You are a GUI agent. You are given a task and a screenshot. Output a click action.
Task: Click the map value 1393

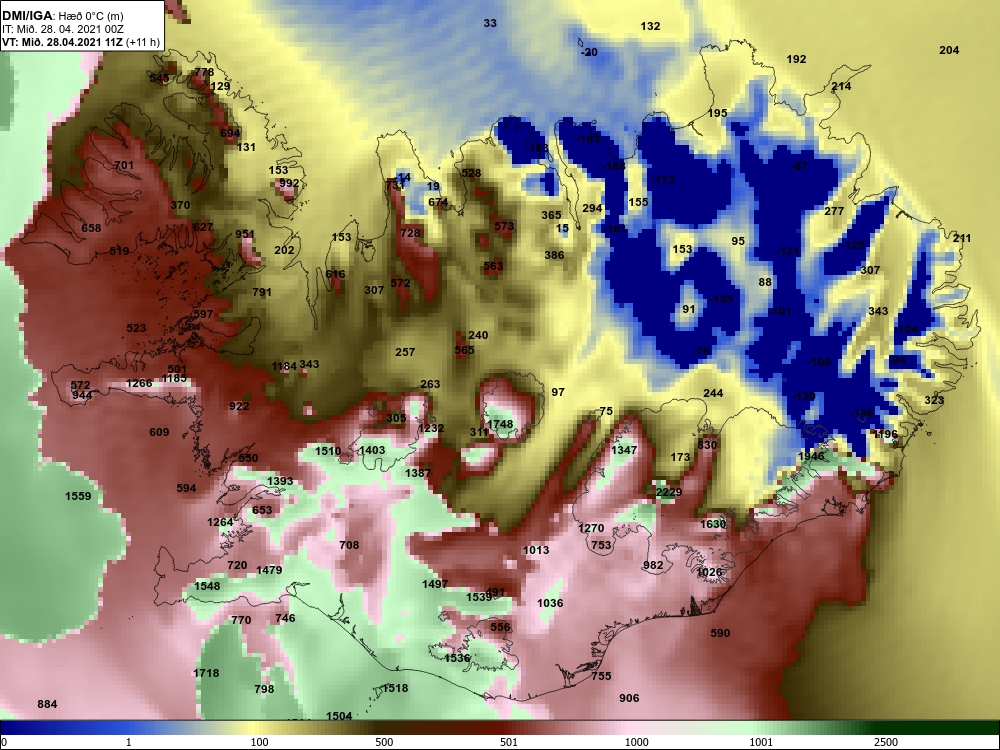(x=280, y=481)
